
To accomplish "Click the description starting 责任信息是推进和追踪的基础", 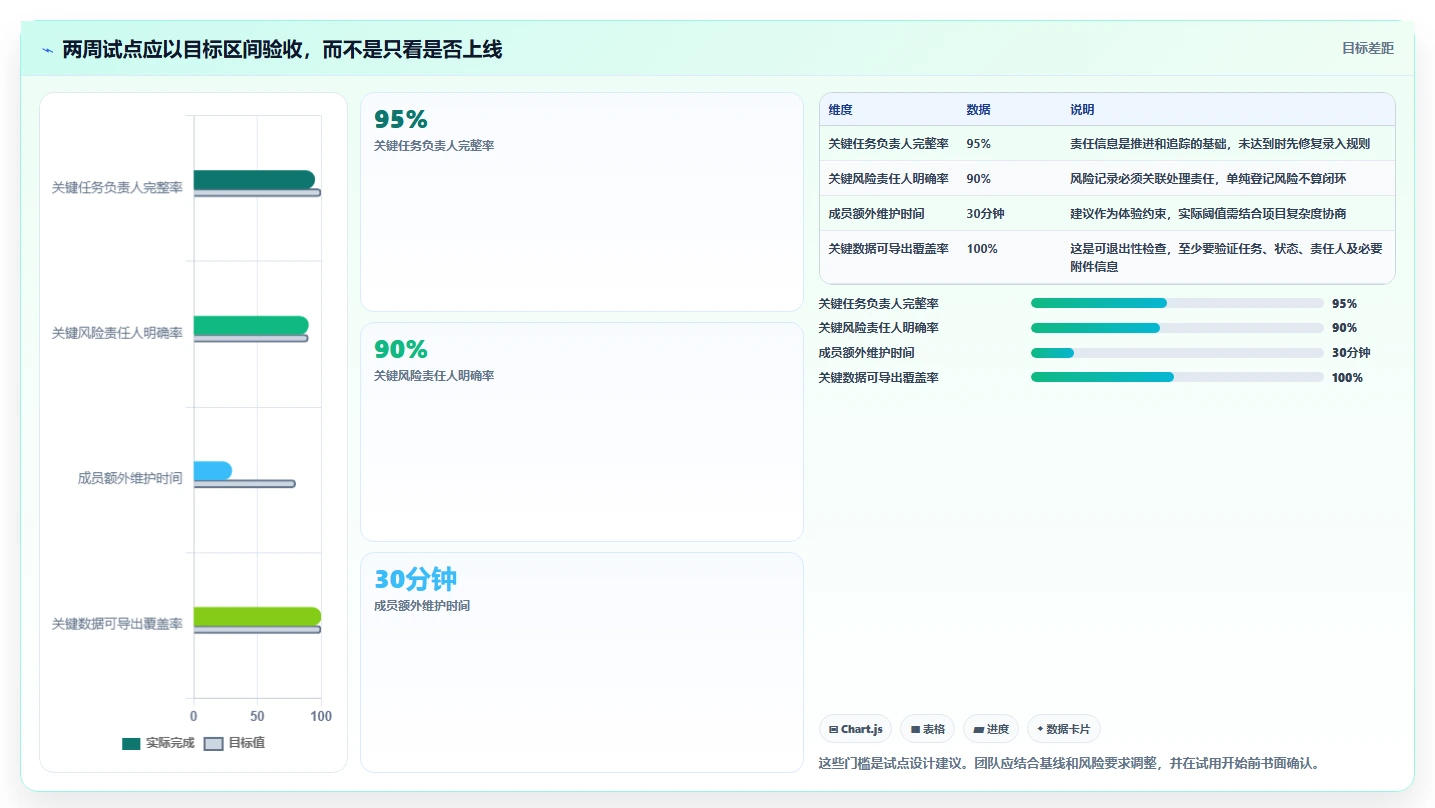I will pos(1220,144).
